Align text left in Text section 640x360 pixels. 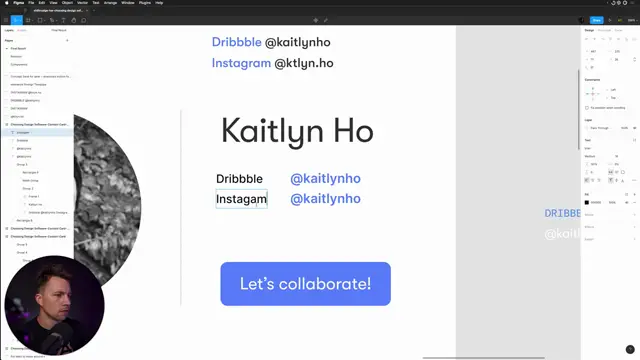pos(587,180)
